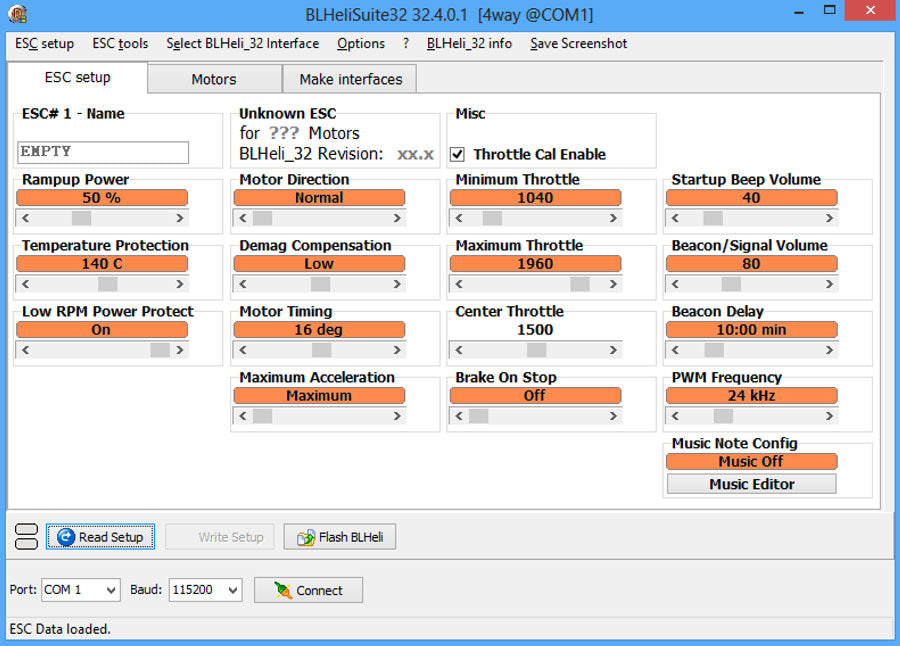Open the Select BLHeli_32 Interface menu
900x646 pixels.
(x=242, y=44)
